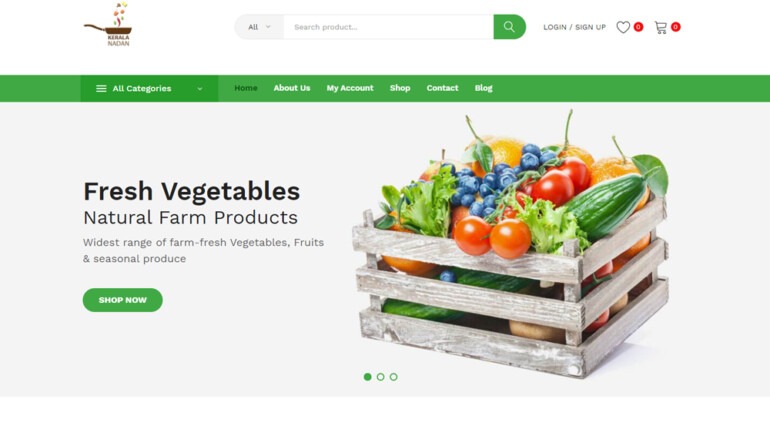
Task: Expand All Categories chevron arrow
Action: 200,89
